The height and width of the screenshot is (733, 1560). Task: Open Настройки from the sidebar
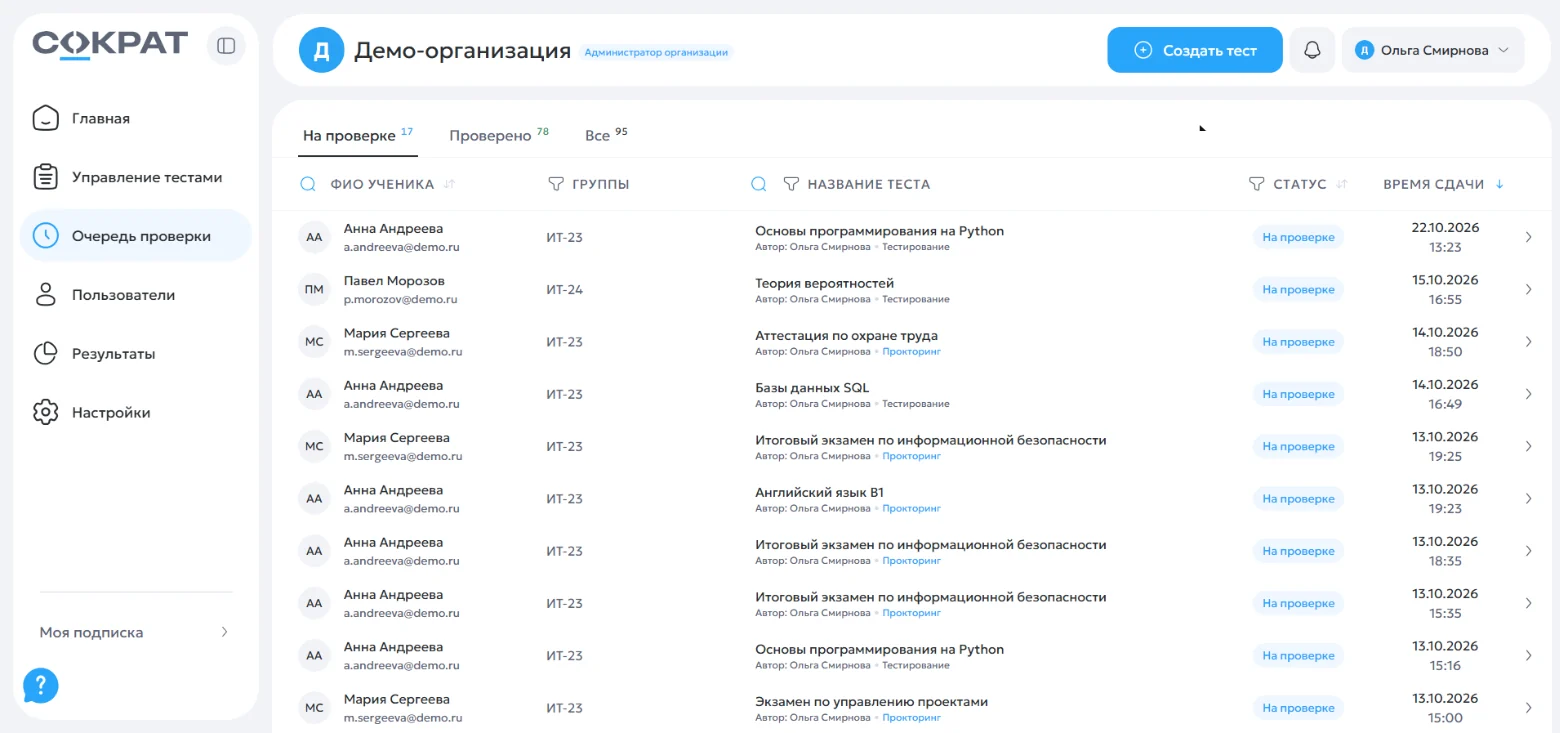(135, 412)
